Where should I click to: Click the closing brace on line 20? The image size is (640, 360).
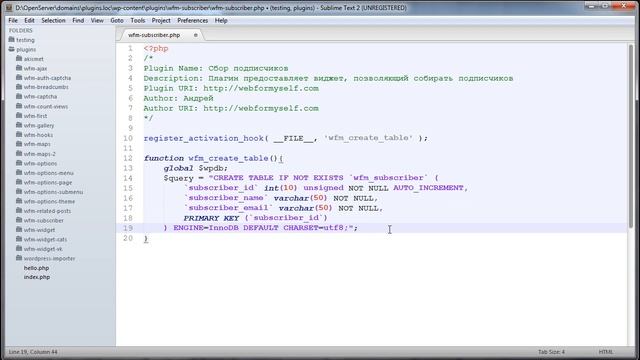(x=146, y=238)
